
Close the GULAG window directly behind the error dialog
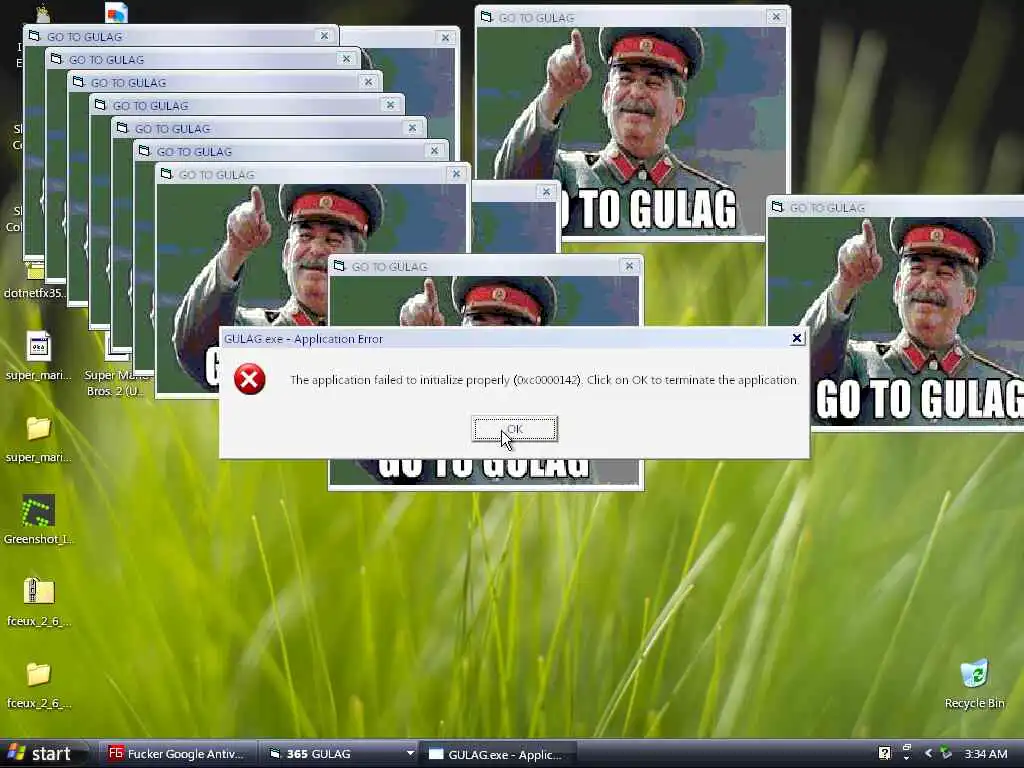tap(629, 266)
